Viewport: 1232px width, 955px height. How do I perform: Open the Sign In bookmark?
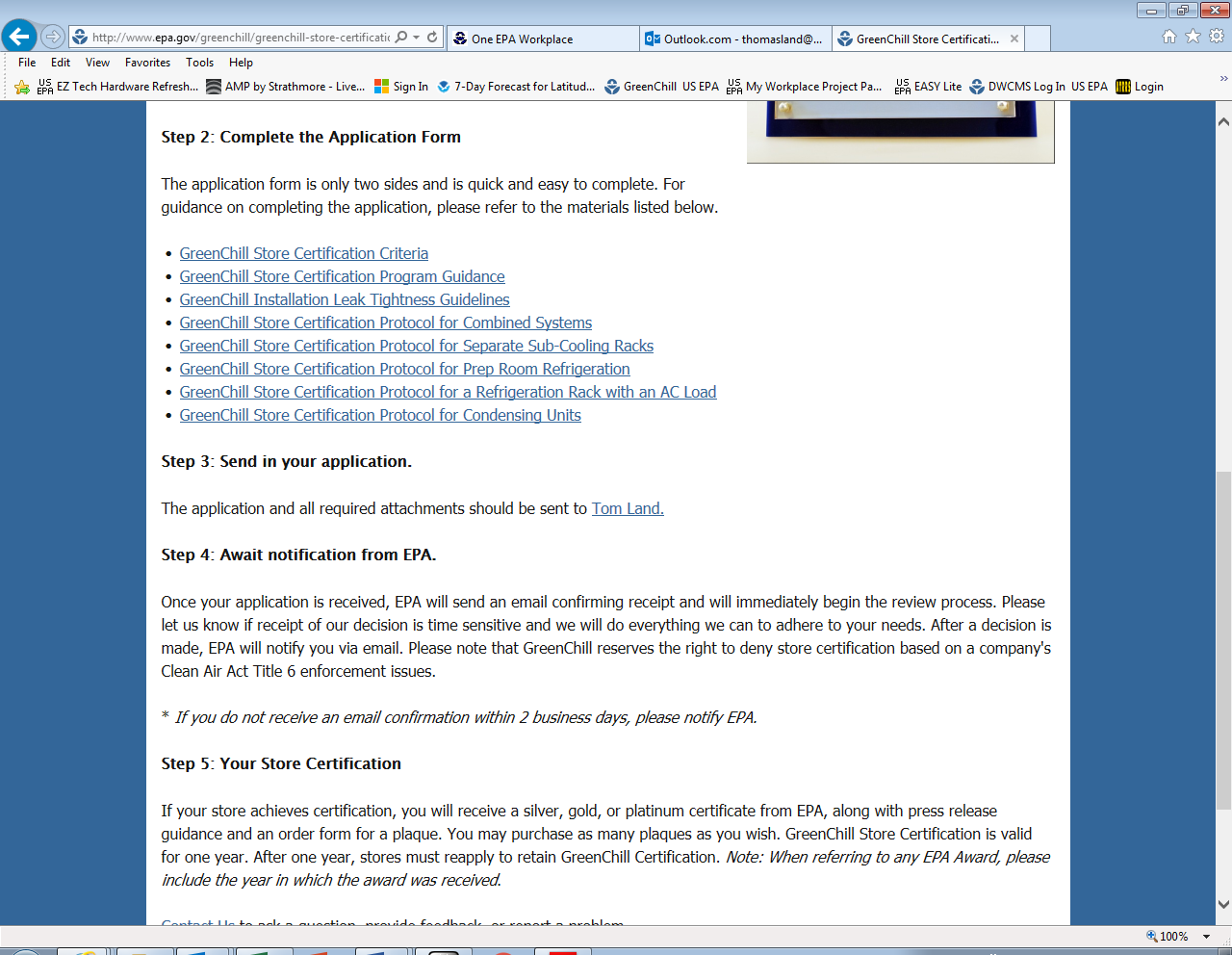(401, 87)
